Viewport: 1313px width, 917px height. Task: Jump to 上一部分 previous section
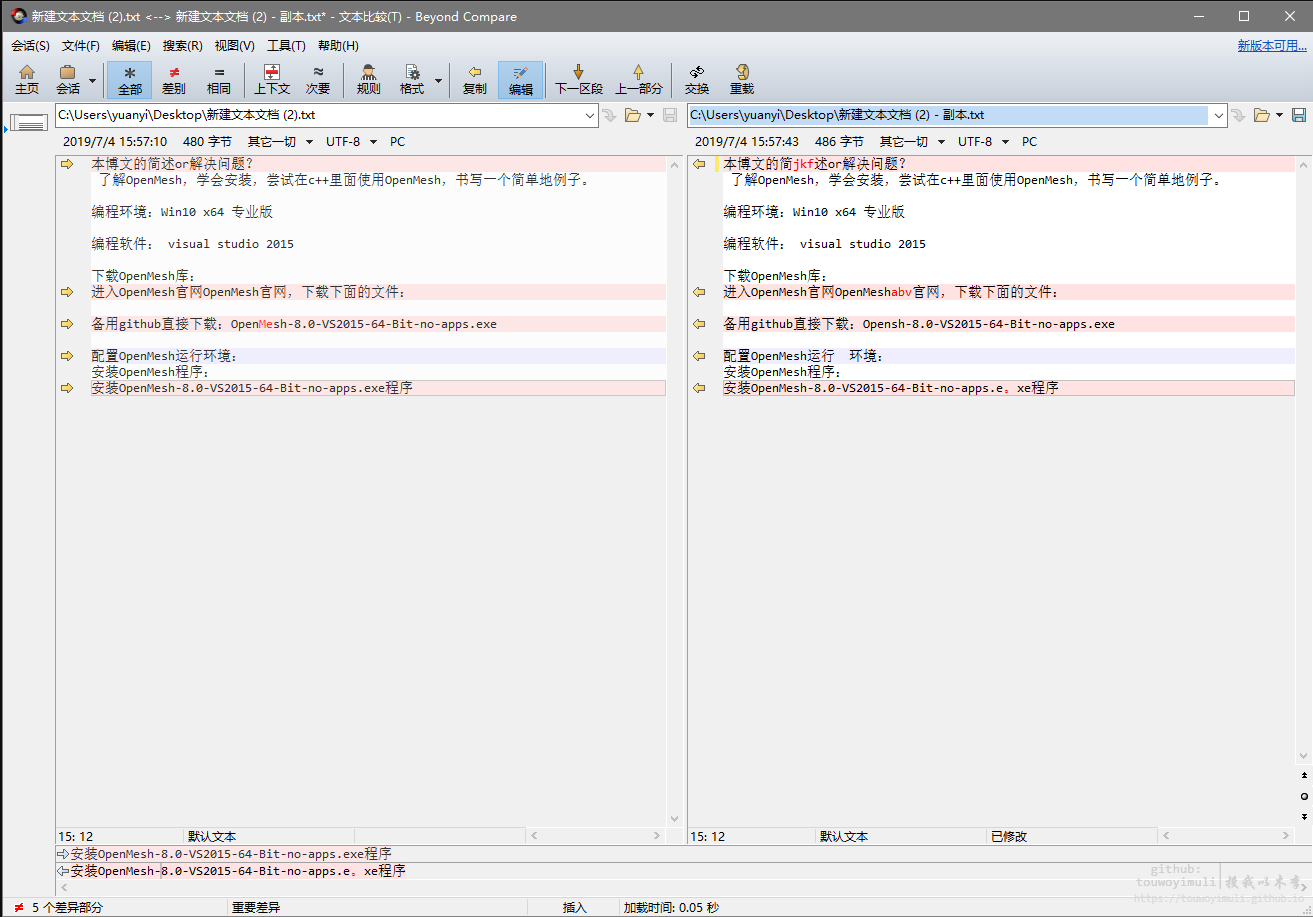638,80
